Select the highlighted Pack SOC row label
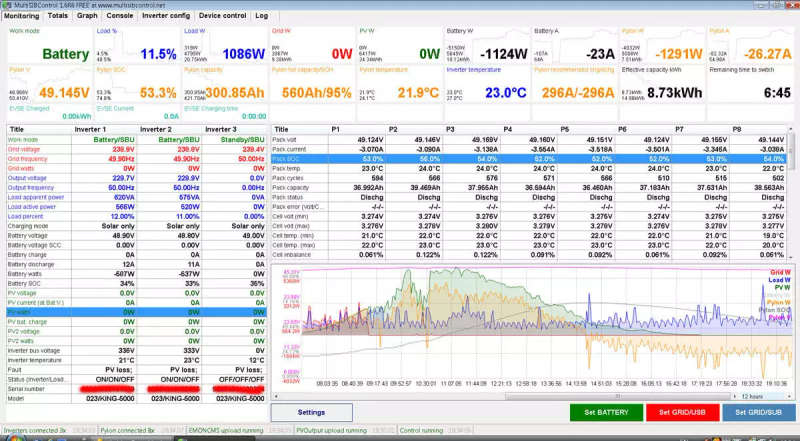The image size is (800, 441). [x=286, y=159]
